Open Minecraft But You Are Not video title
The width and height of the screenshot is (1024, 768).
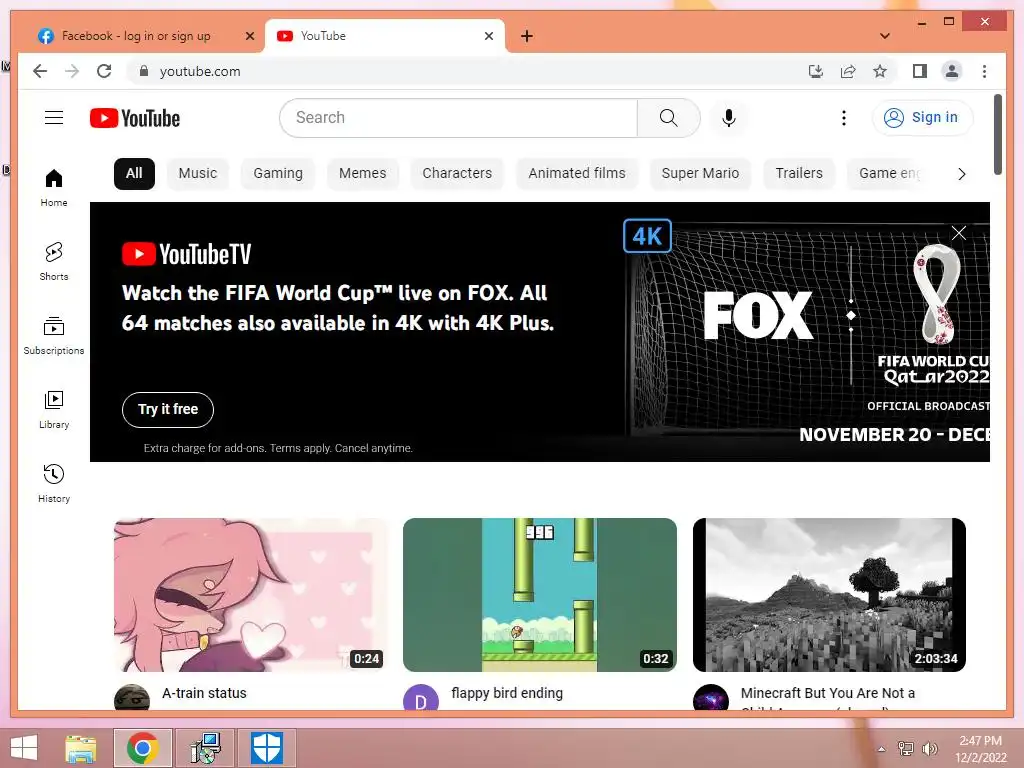click(x=827, y=693)
